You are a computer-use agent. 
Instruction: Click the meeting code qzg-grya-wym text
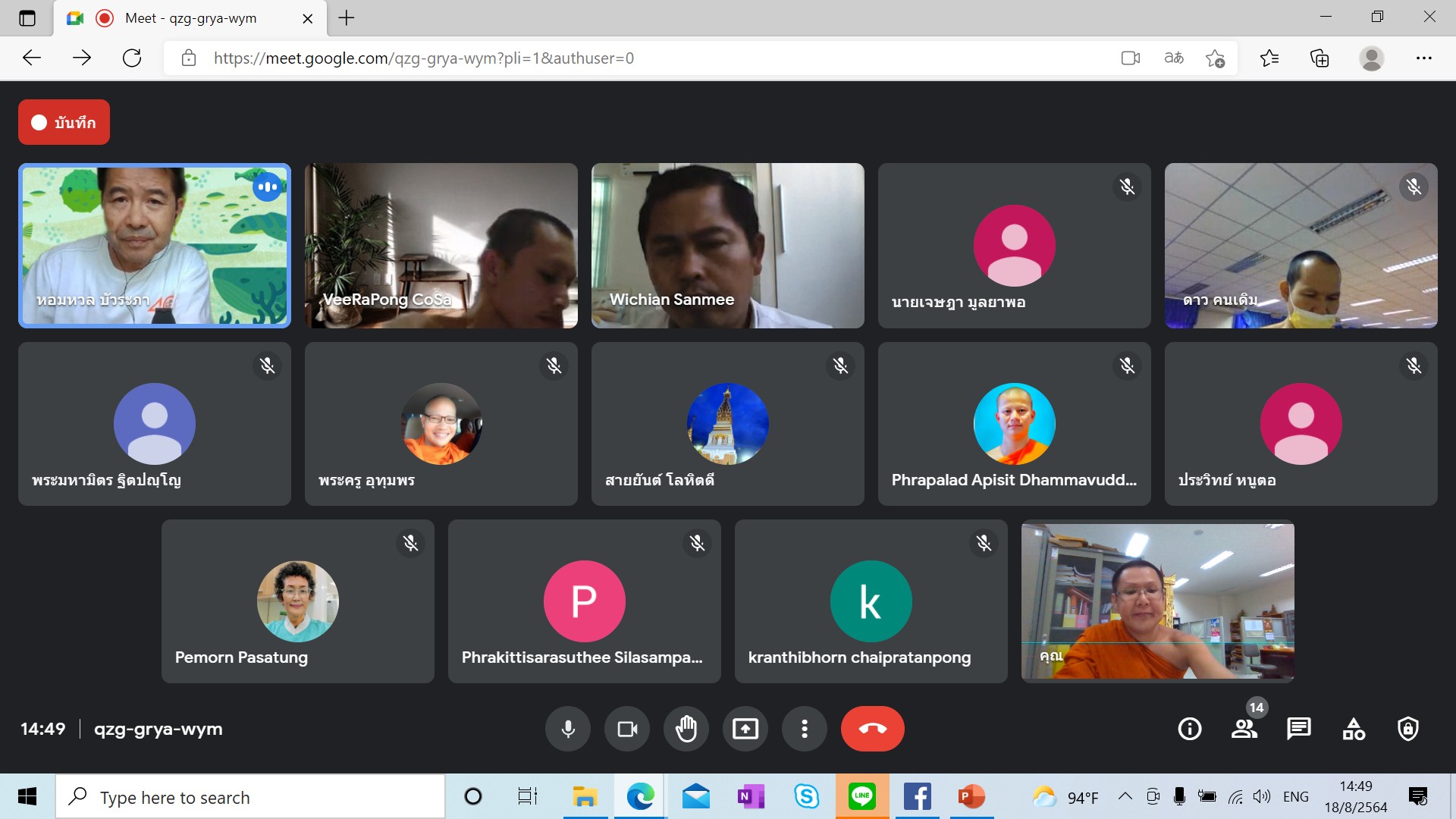point(158,729)
